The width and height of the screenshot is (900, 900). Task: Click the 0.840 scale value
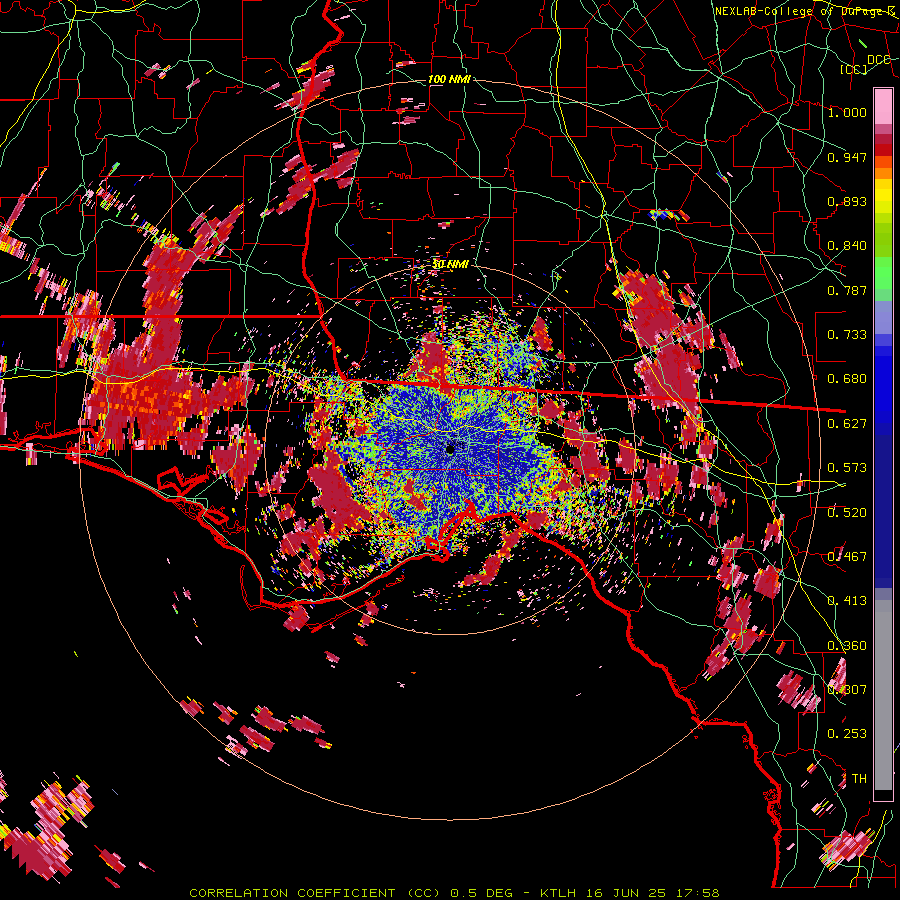pos(847,246)
